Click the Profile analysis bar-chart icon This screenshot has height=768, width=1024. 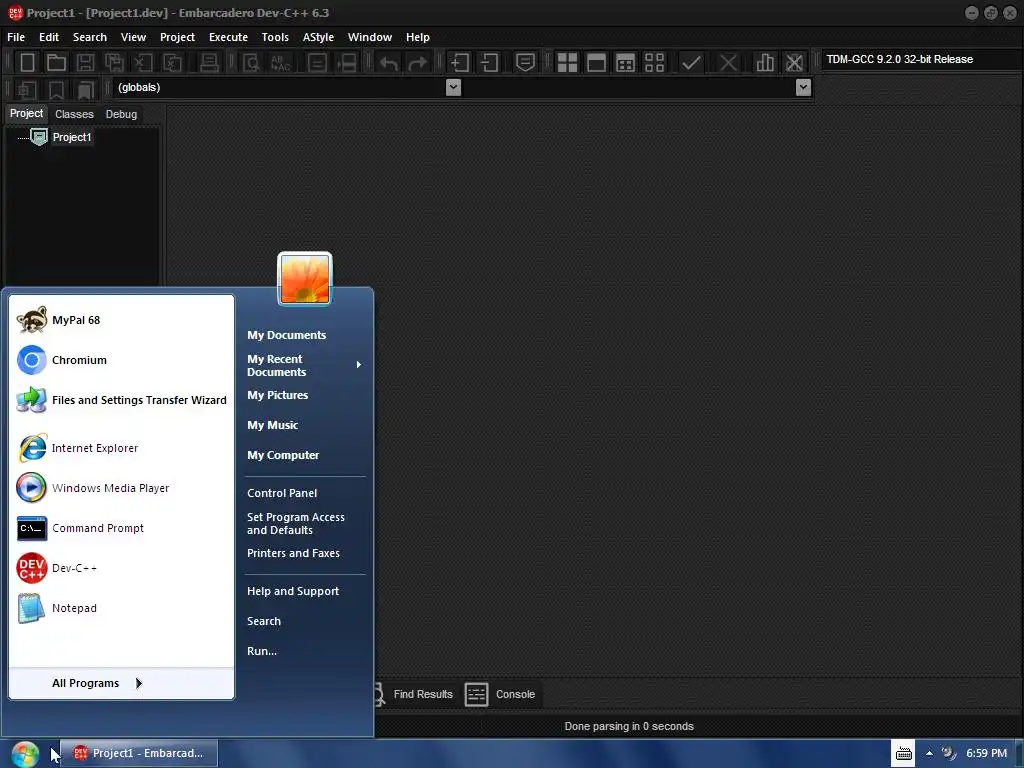(765, 63)
